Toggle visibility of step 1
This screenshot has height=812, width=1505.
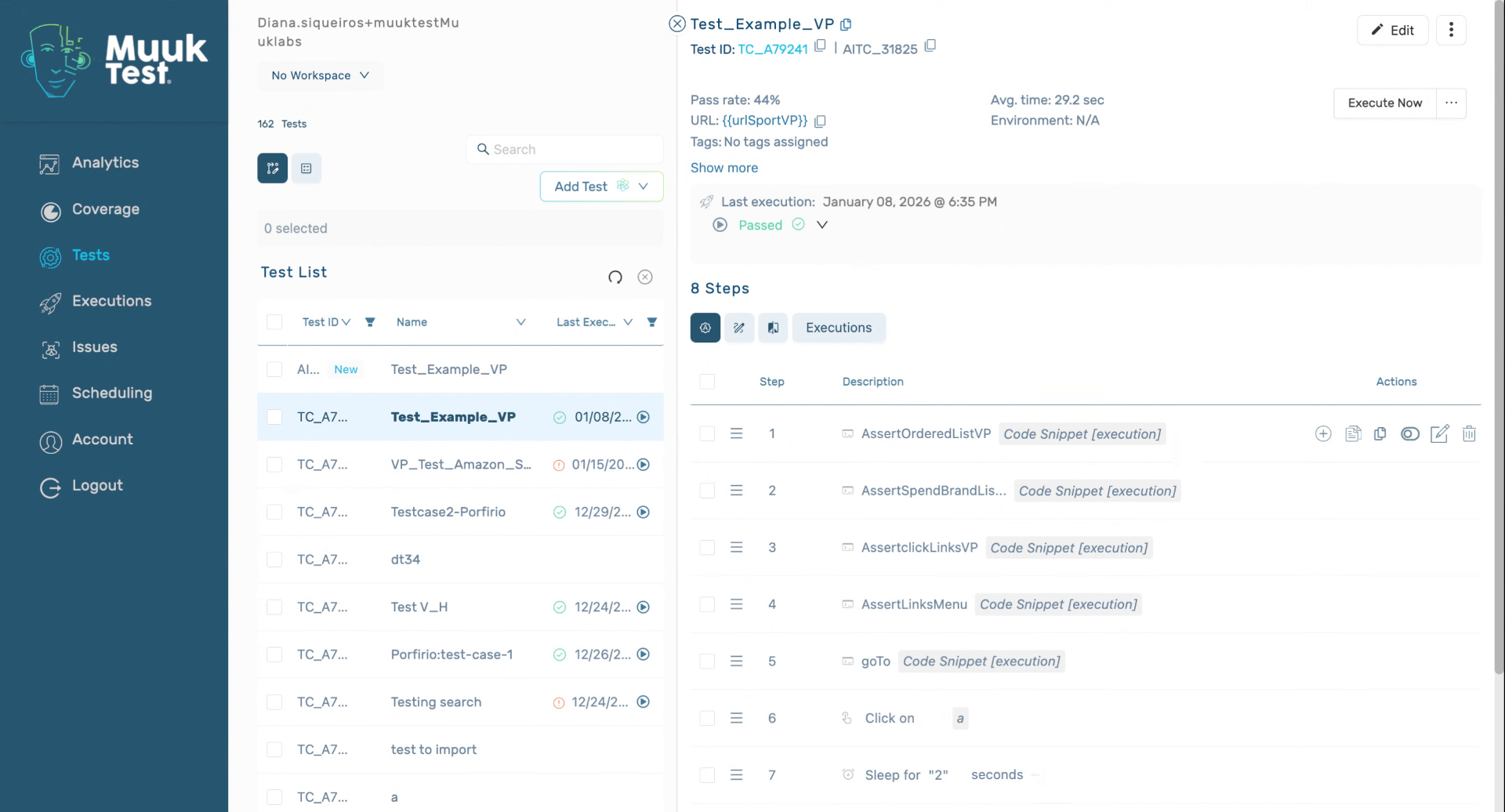[1409, 433]
